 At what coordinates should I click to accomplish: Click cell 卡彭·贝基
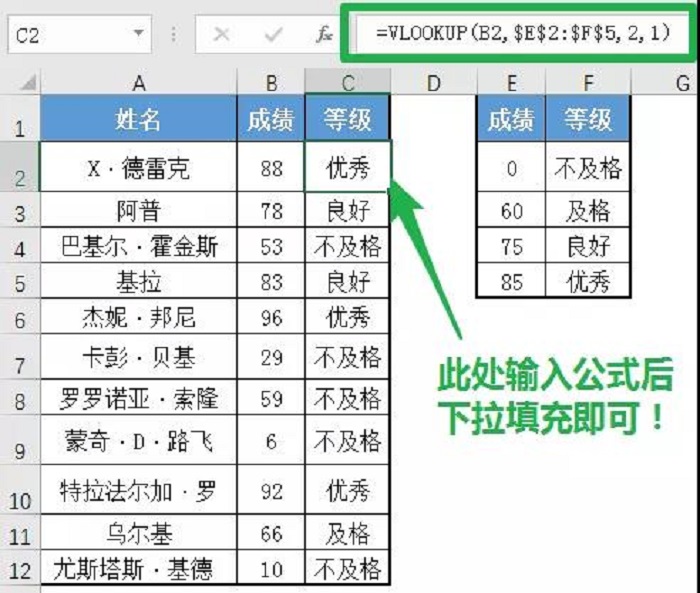pos(138,357)
